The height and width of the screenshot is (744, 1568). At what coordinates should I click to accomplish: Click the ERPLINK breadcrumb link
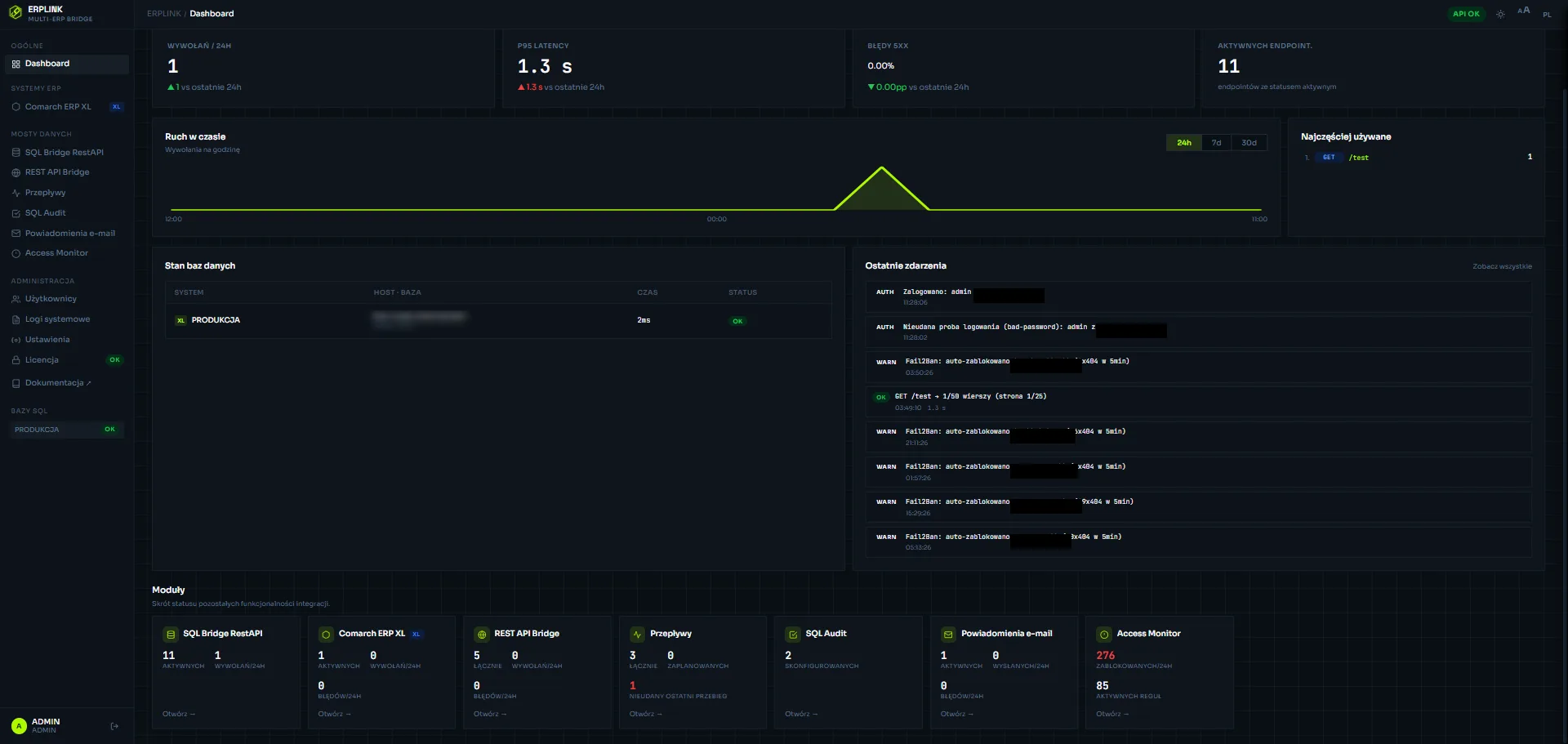163,14
